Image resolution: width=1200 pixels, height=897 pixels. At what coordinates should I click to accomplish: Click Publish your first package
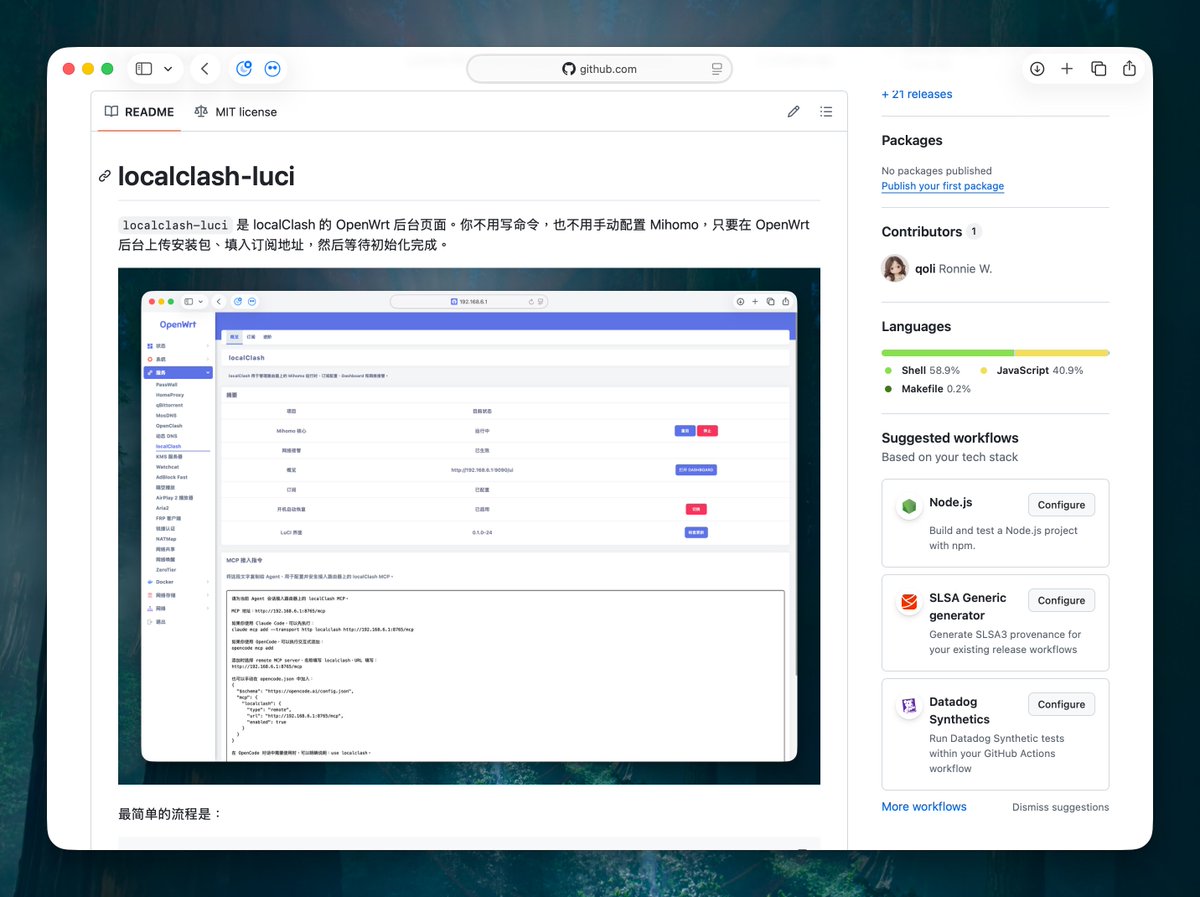point(942,186)
